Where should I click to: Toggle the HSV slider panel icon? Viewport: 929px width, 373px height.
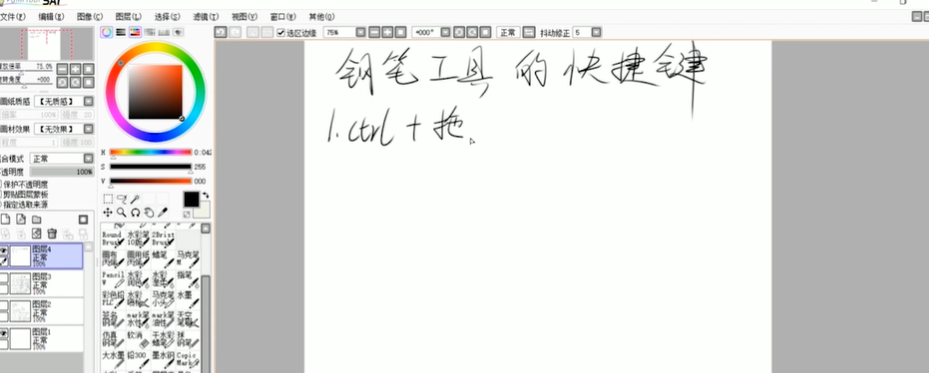[x=135, y=32]
